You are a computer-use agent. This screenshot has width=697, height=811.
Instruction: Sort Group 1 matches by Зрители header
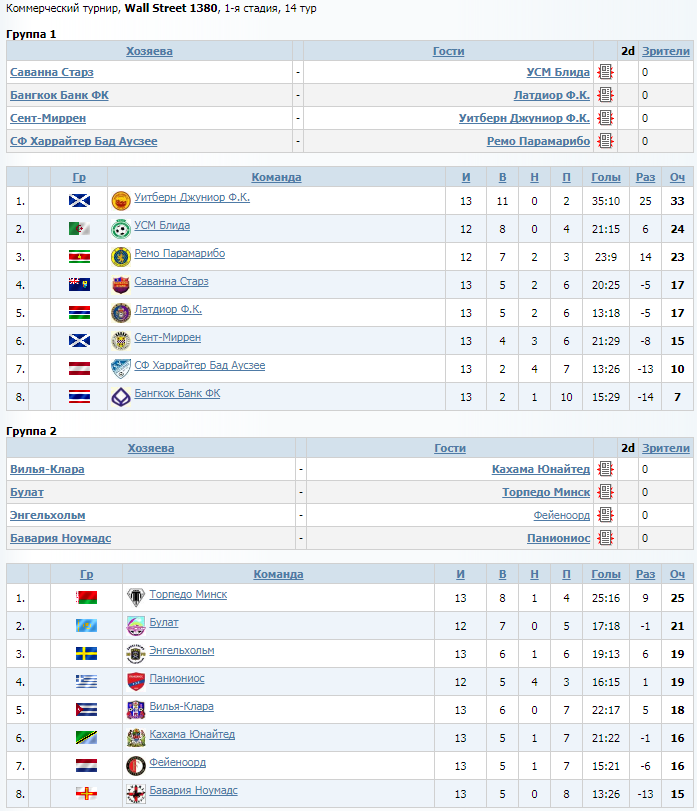pos(666,51)
